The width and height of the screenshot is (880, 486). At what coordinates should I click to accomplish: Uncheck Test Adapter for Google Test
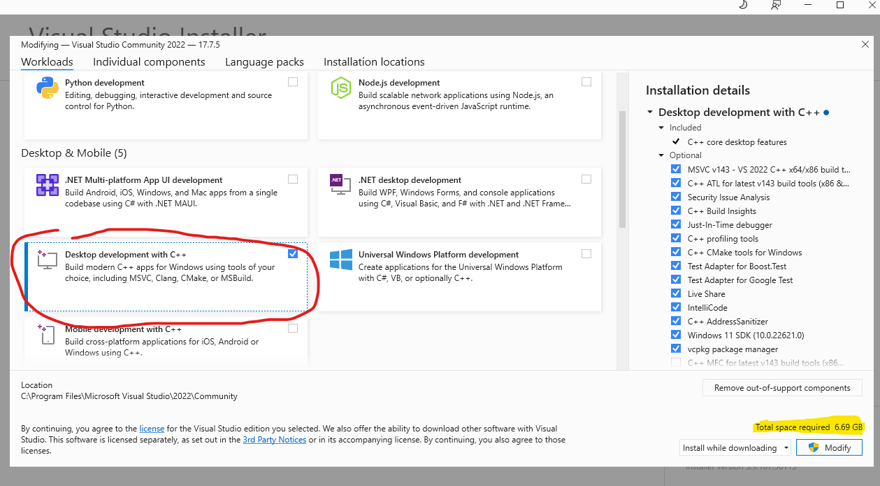point(676,279)
